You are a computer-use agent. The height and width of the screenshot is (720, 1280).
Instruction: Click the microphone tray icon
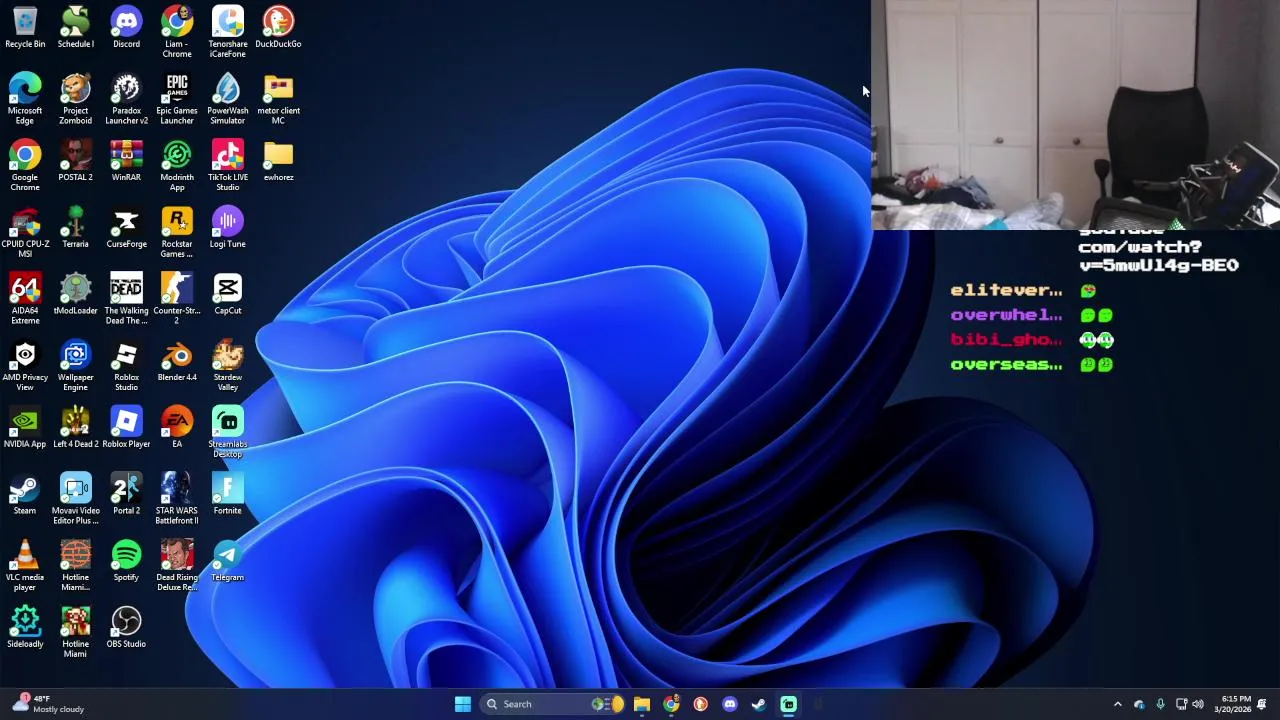[x=1160, y=704]
